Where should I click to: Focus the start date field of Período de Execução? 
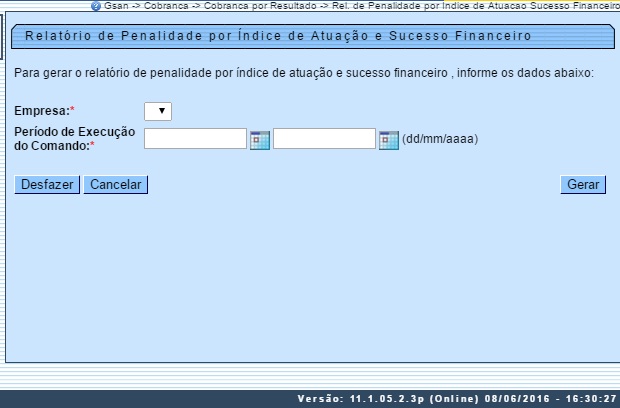point(195,138)
